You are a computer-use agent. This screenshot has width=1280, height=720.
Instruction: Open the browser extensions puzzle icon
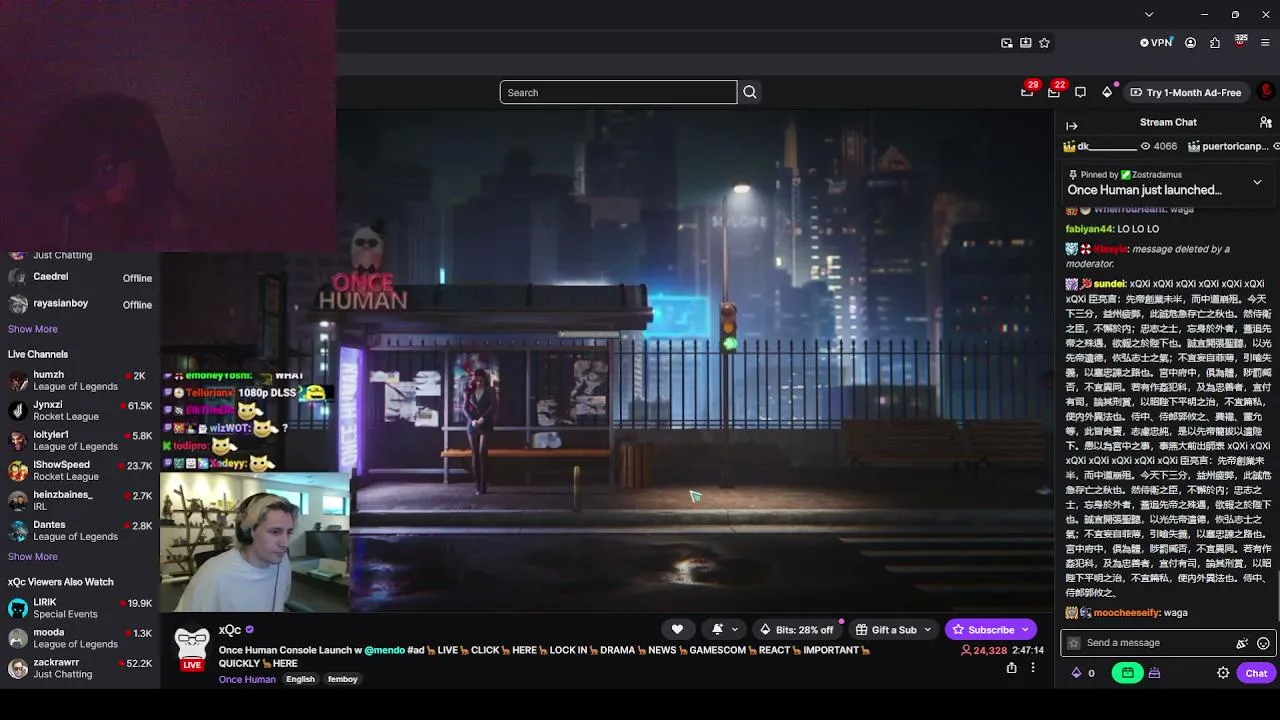click(x=1215, y=43)
